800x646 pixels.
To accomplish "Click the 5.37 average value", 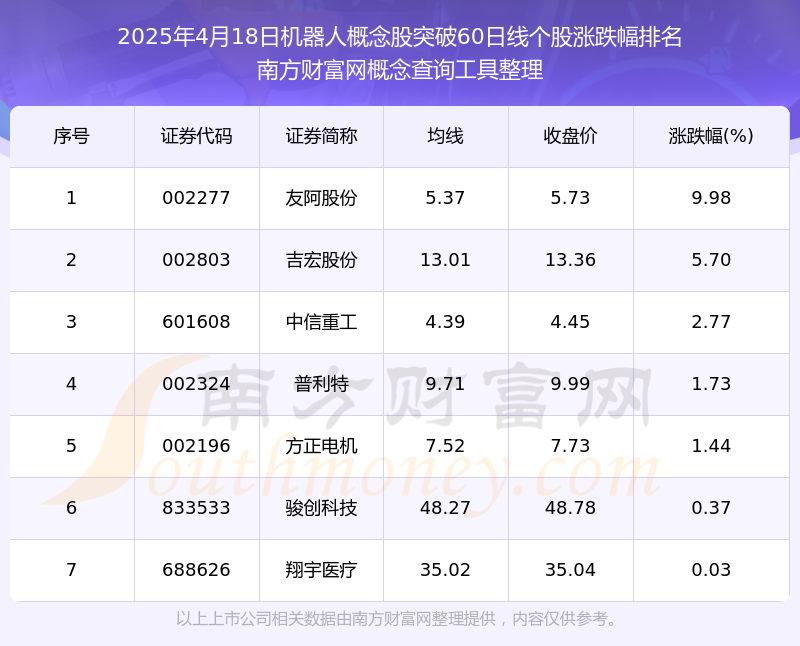I will 445,198.
